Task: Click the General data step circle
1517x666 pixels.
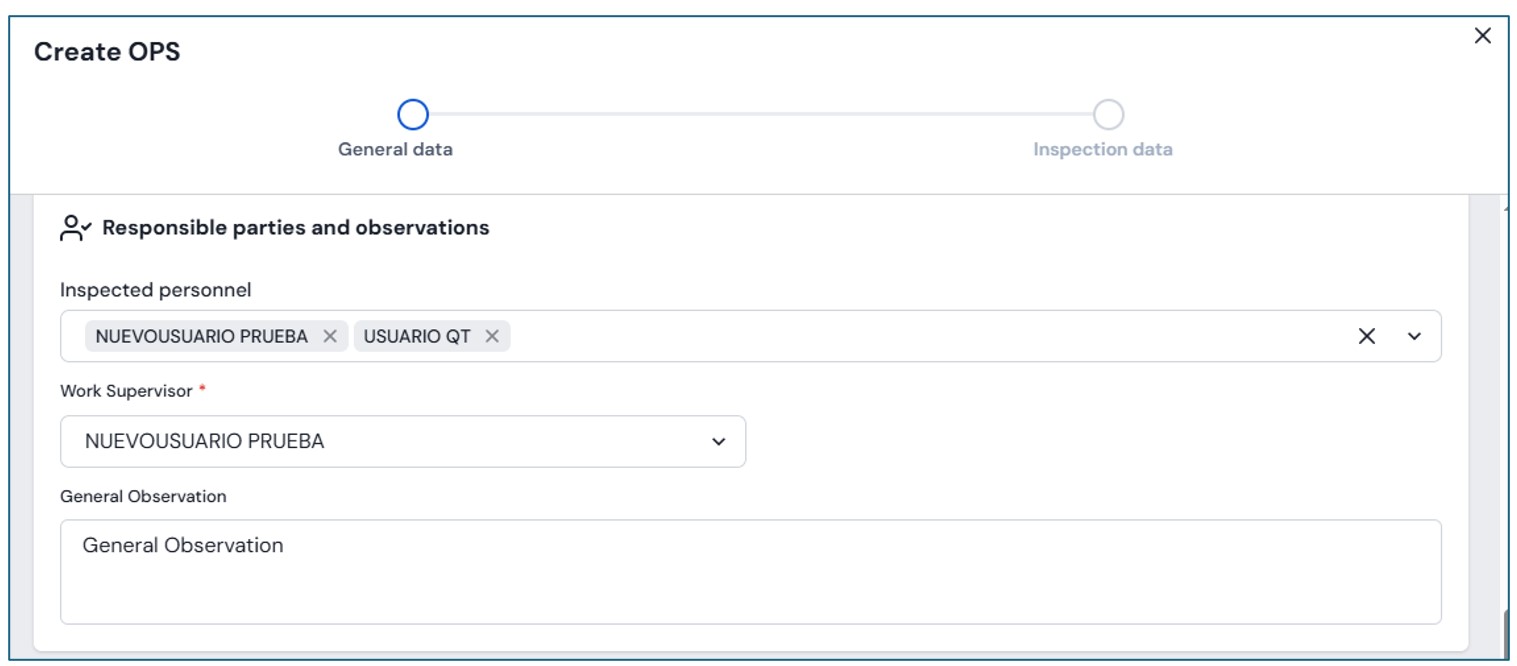Action: tap(413, 115)
